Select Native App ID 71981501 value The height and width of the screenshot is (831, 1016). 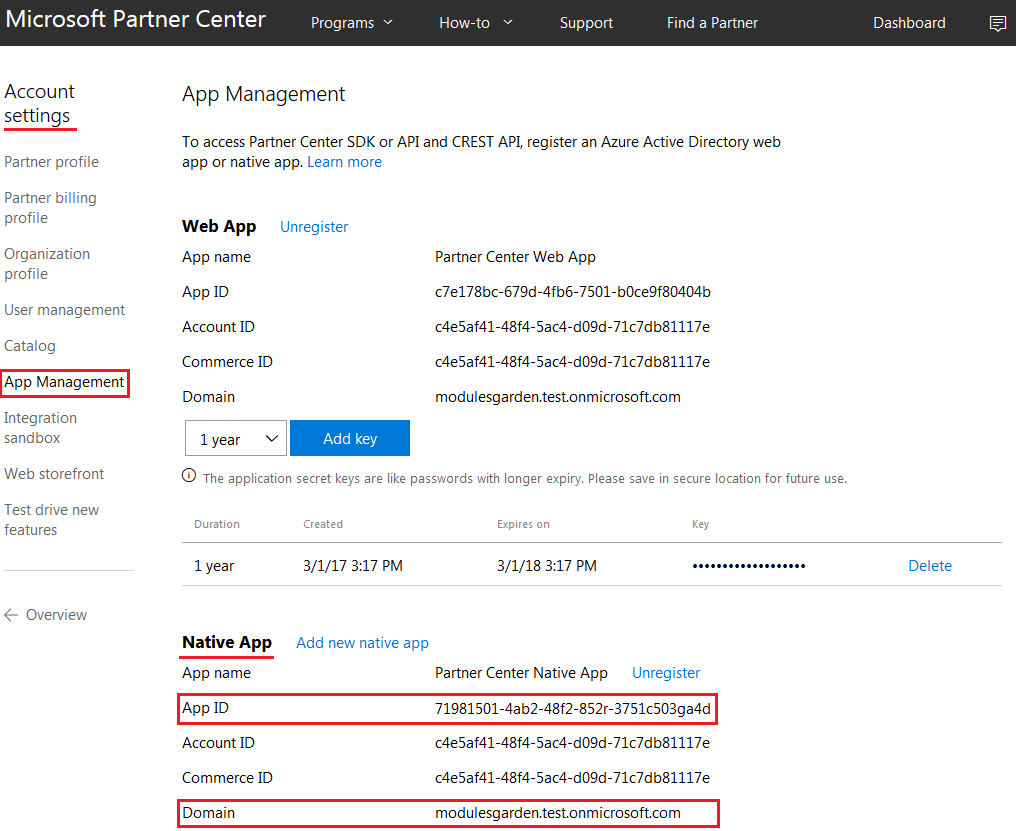(573, 708)
